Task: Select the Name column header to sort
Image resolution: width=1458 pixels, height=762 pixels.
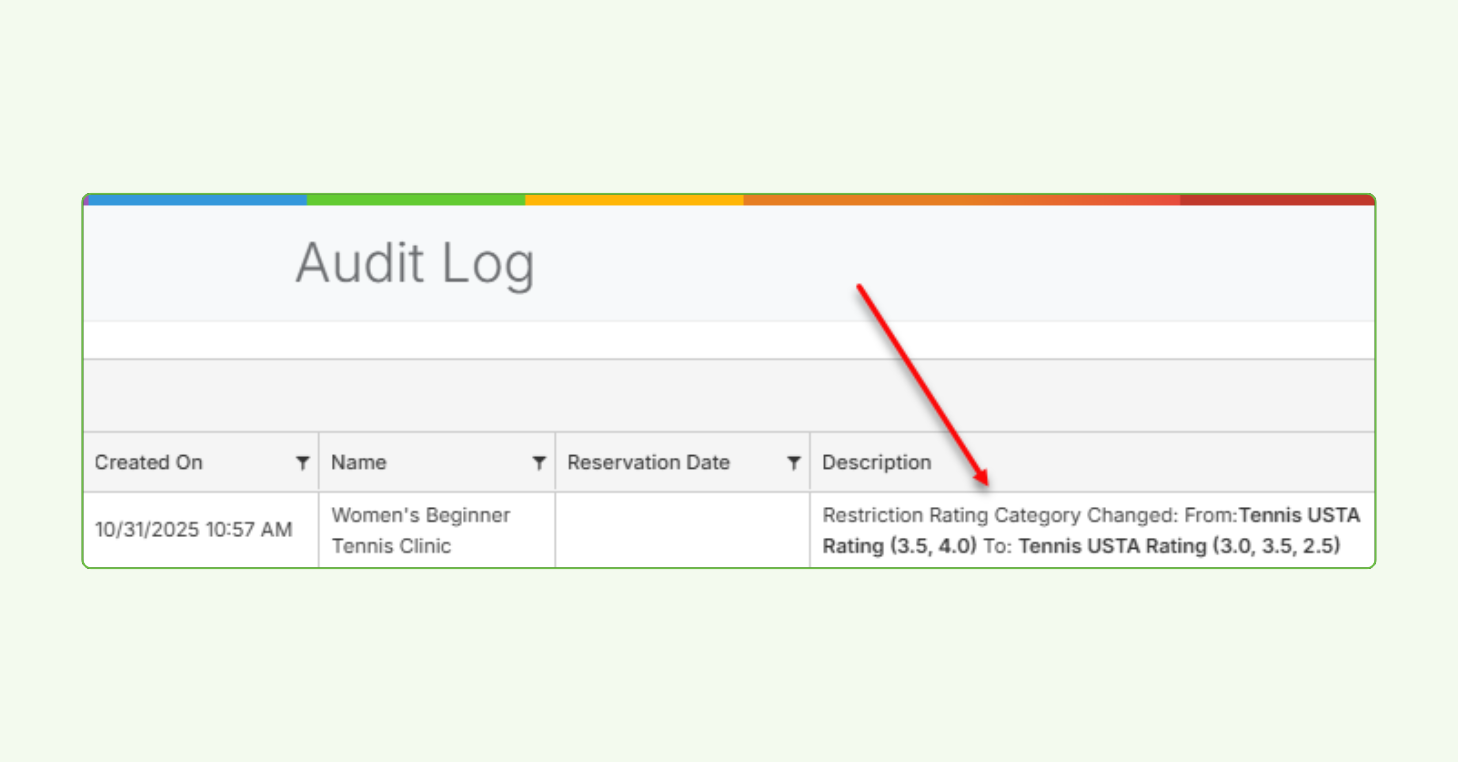Action: (x=358, y=462)
